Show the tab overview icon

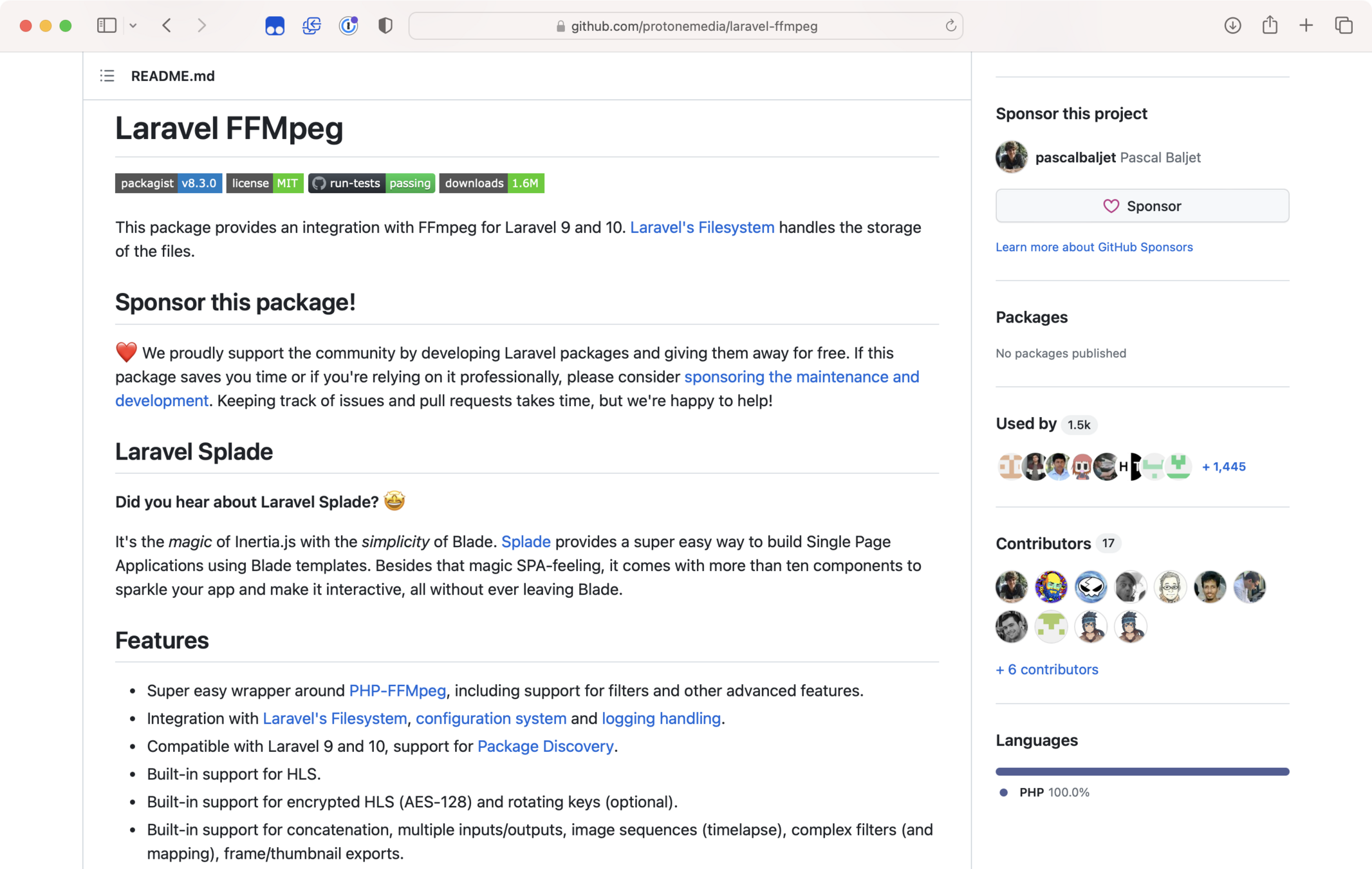point(1343,26)
